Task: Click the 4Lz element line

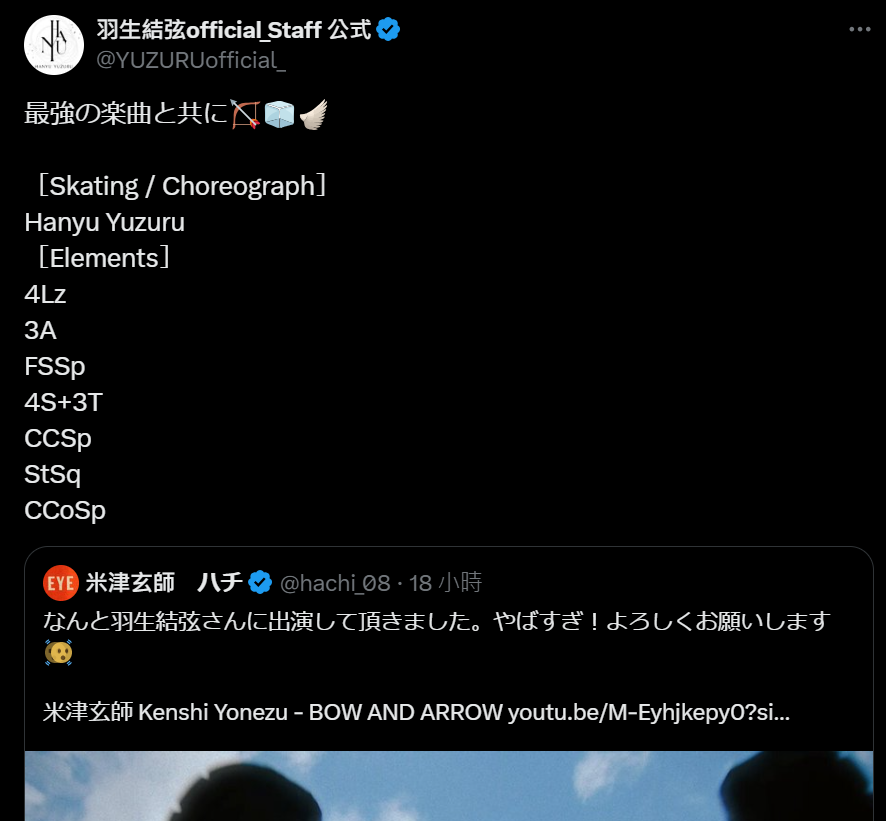Action: pos(45,294)
